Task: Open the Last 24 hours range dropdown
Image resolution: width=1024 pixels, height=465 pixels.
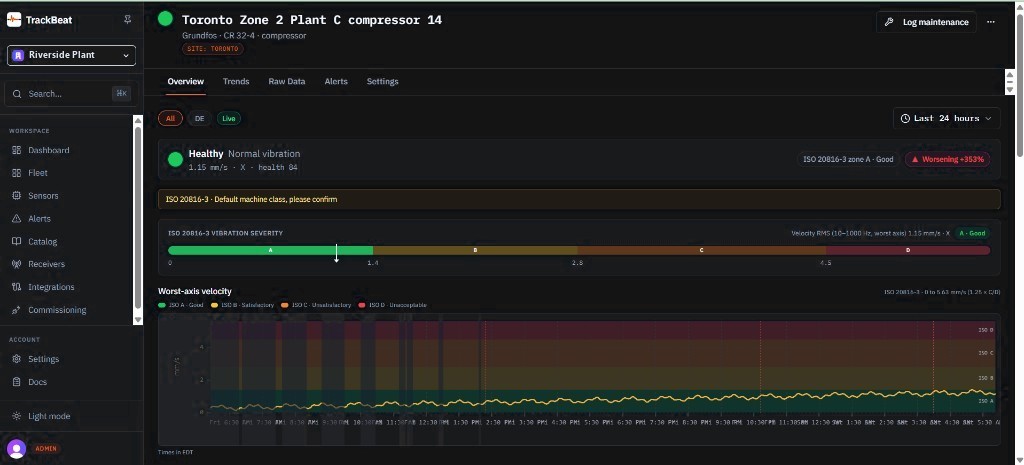Action: tap(946, 119)
